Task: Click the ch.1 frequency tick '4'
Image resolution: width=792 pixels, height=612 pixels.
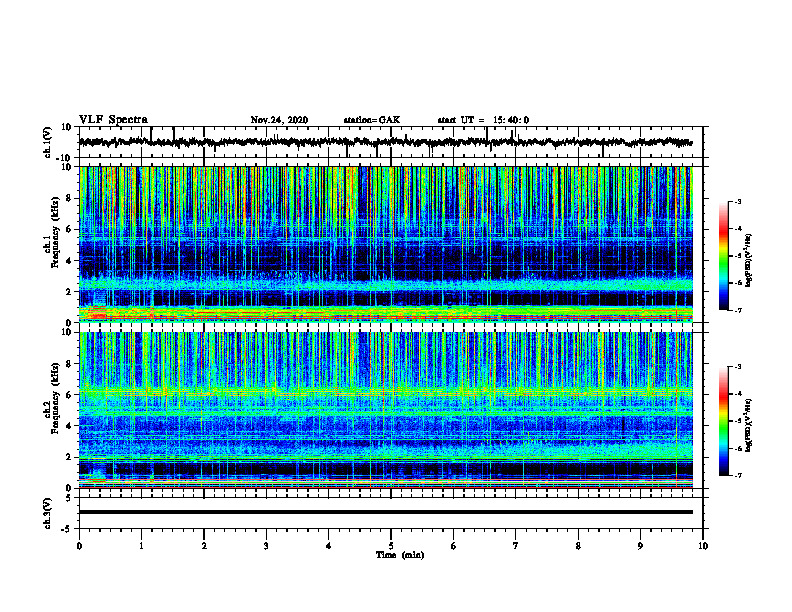Action: click(x=69, y=261)
